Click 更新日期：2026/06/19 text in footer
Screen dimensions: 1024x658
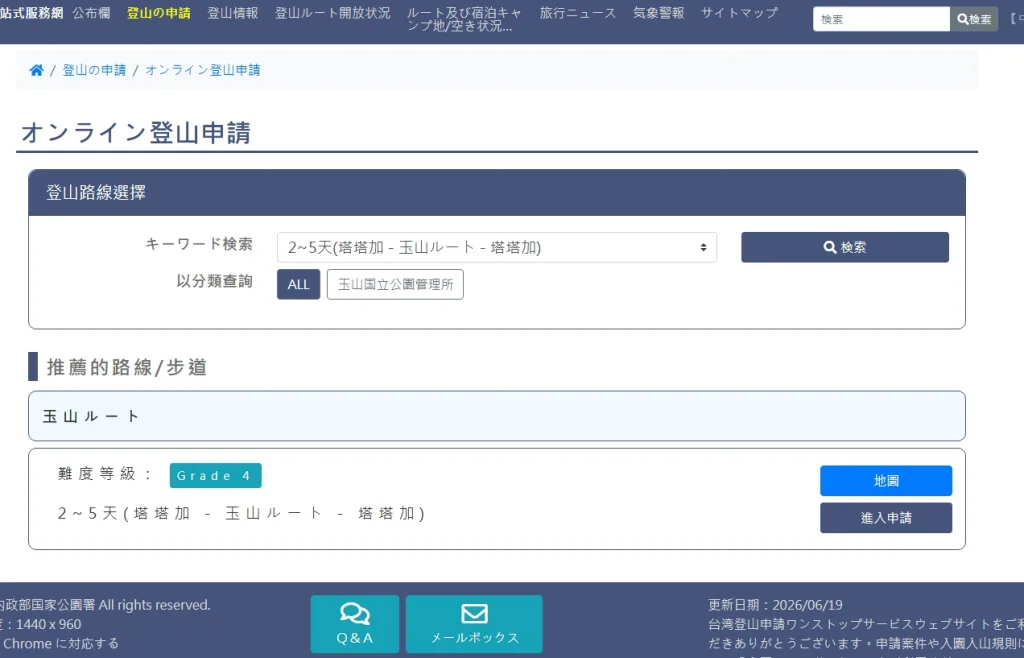(775, 605)
